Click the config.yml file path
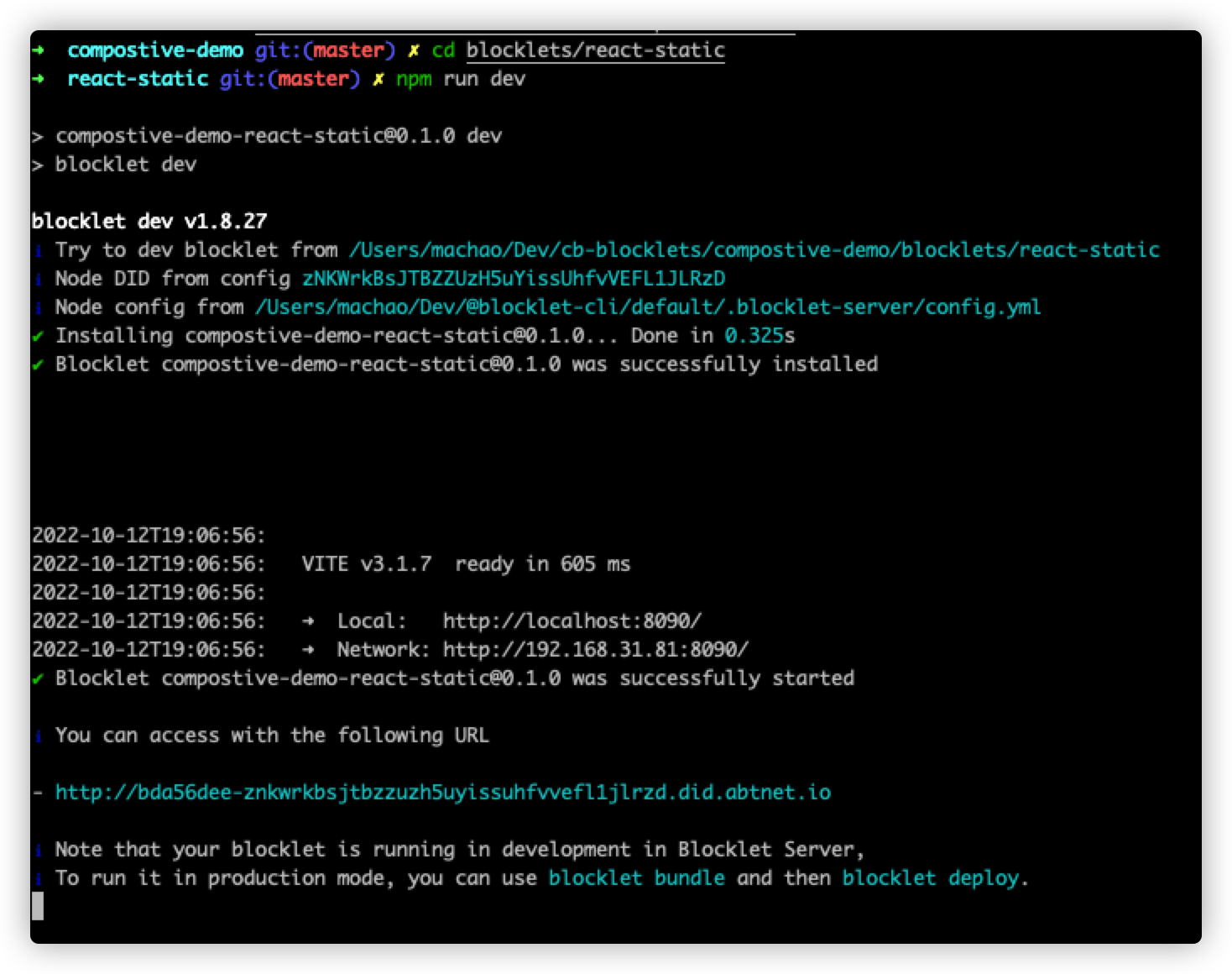This screenshot has height=974, width=1232. 647,307
